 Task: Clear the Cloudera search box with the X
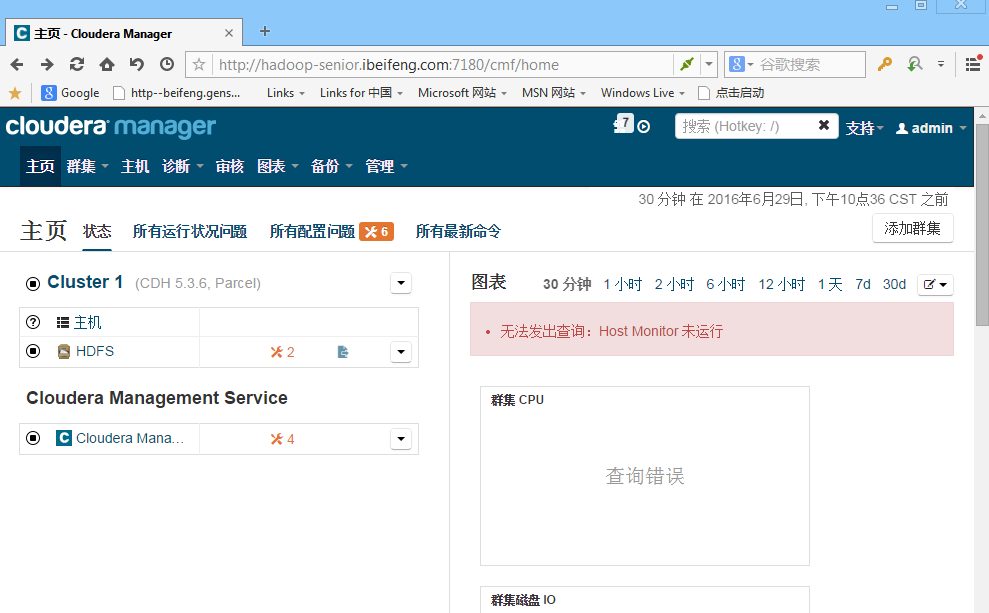[824, 126]
